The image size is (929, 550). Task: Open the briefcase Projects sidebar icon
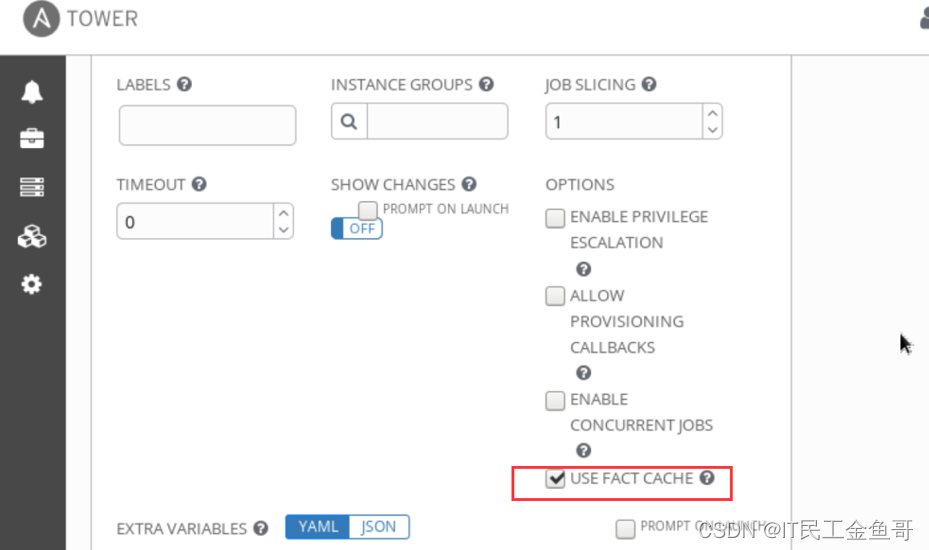[32, 138]
